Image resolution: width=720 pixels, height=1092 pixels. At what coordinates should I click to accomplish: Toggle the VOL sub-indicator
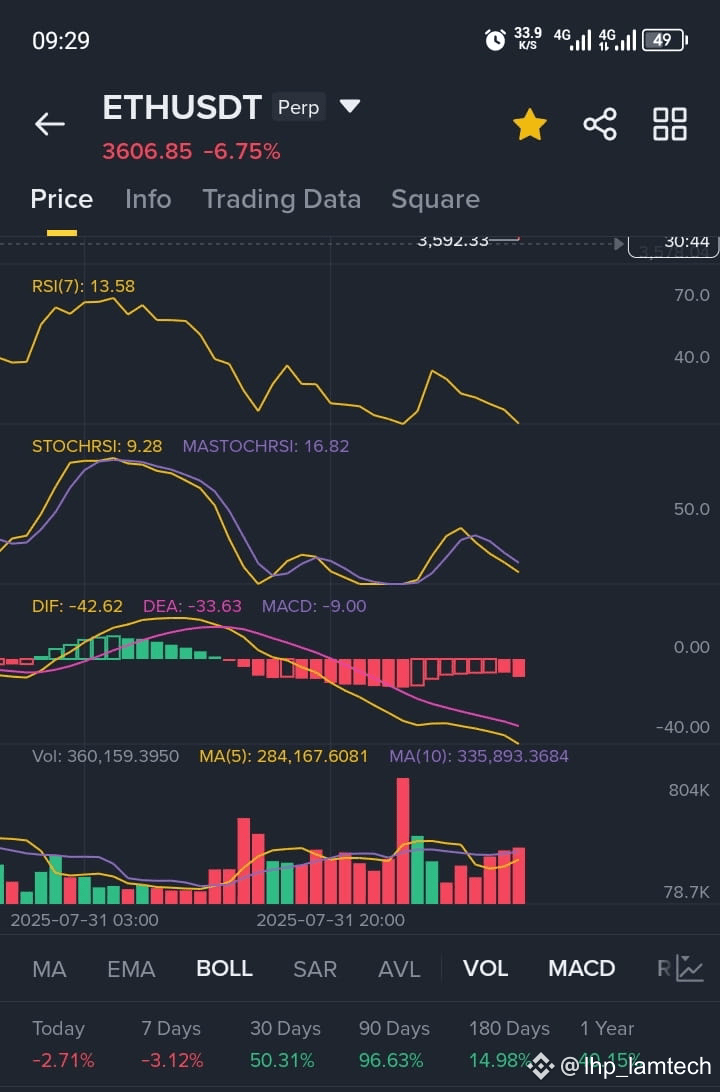click(485, 969)
